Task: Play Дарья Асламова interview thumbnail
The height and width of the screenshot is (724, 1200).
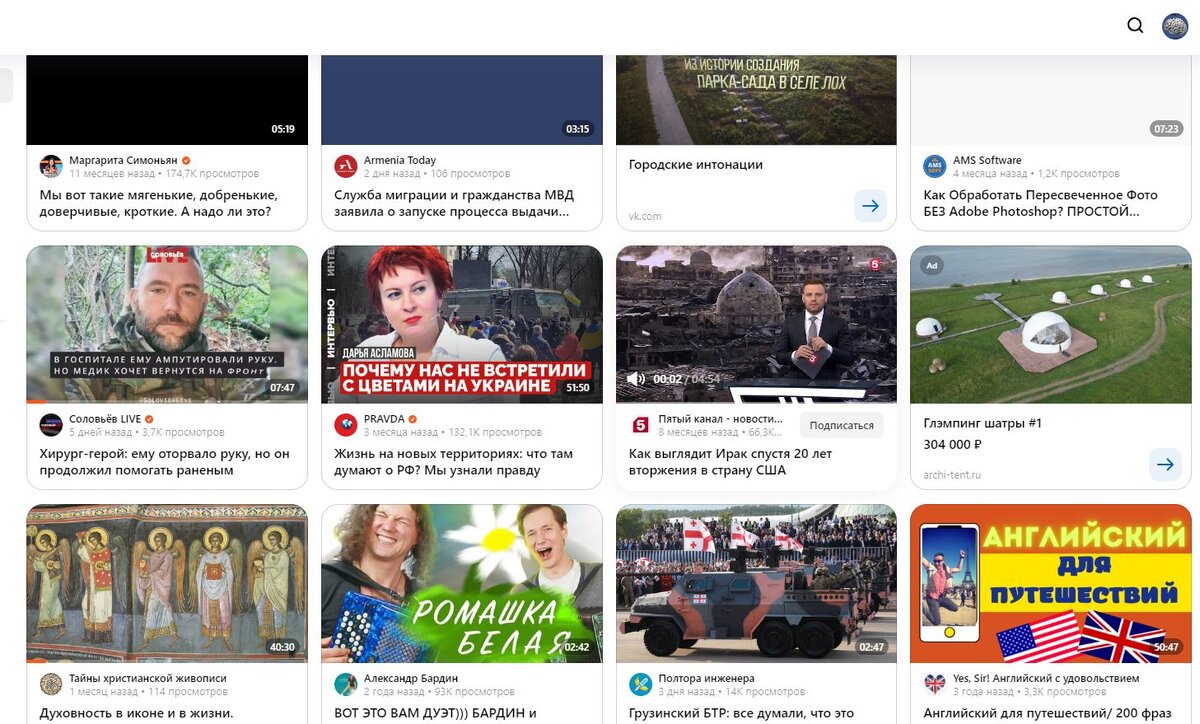Action: click(462, 324)
